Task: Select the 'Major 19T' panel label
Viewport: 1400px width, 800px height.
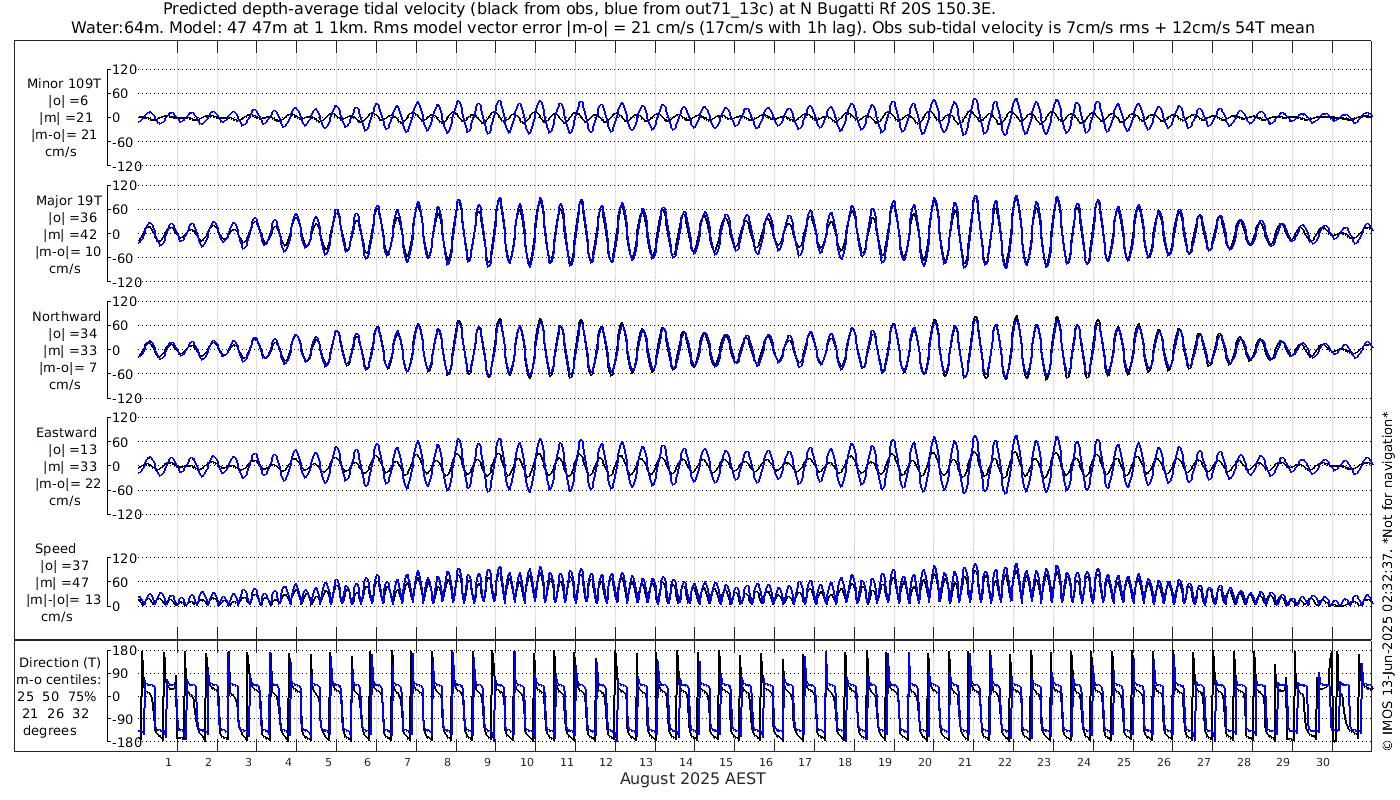Action: coord(68,200)
